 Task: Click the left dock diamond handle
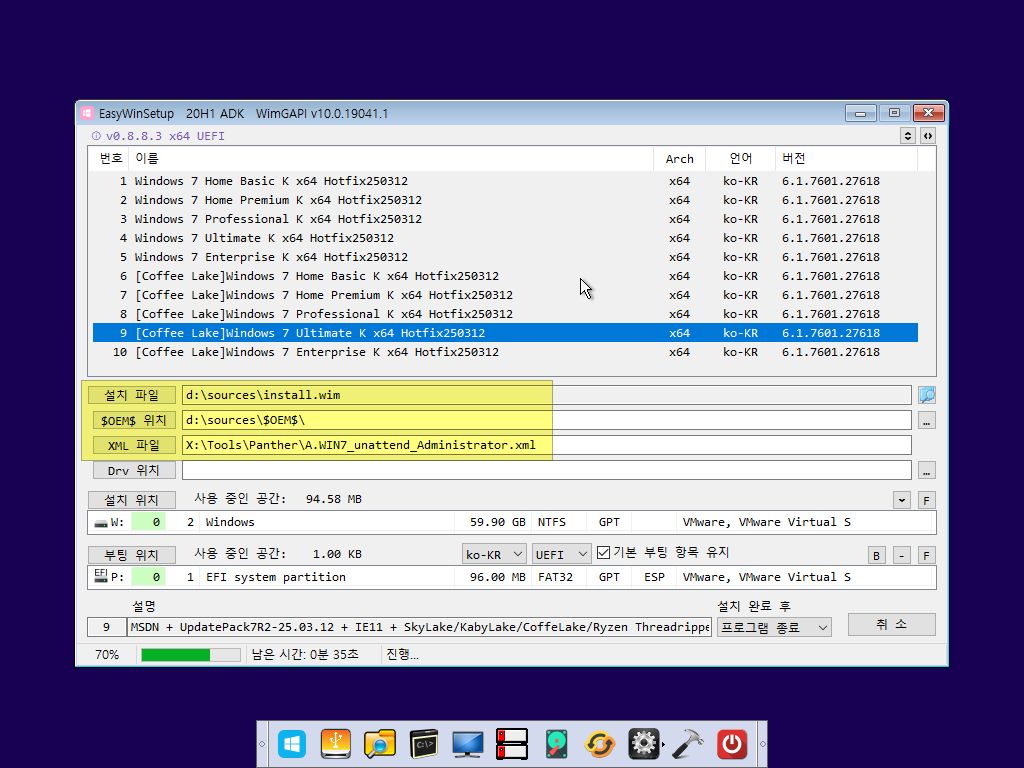263,744
